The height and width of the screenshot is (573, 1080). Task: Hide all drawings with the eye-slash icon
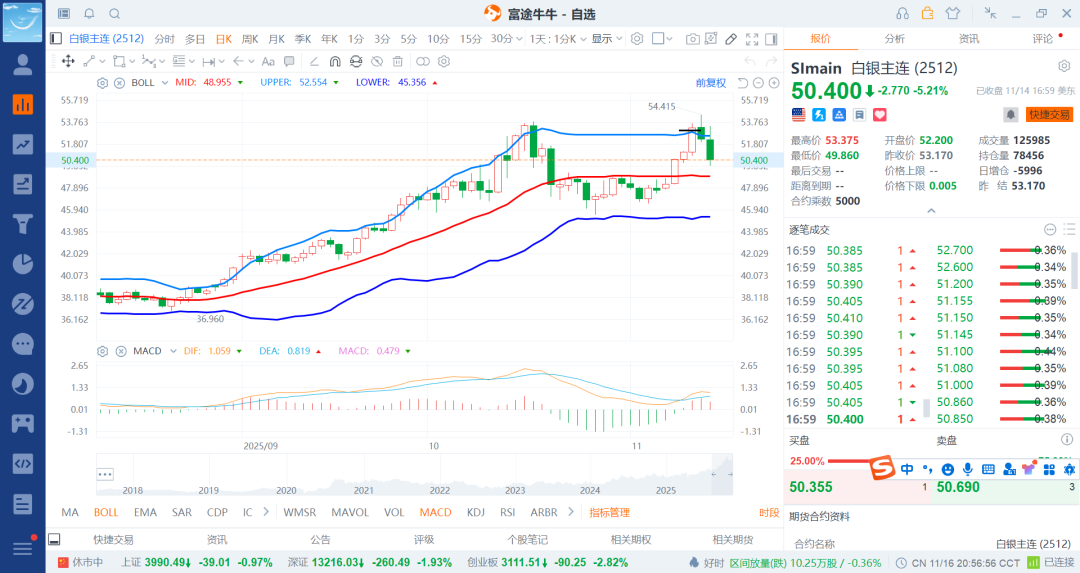coord(377,61)
